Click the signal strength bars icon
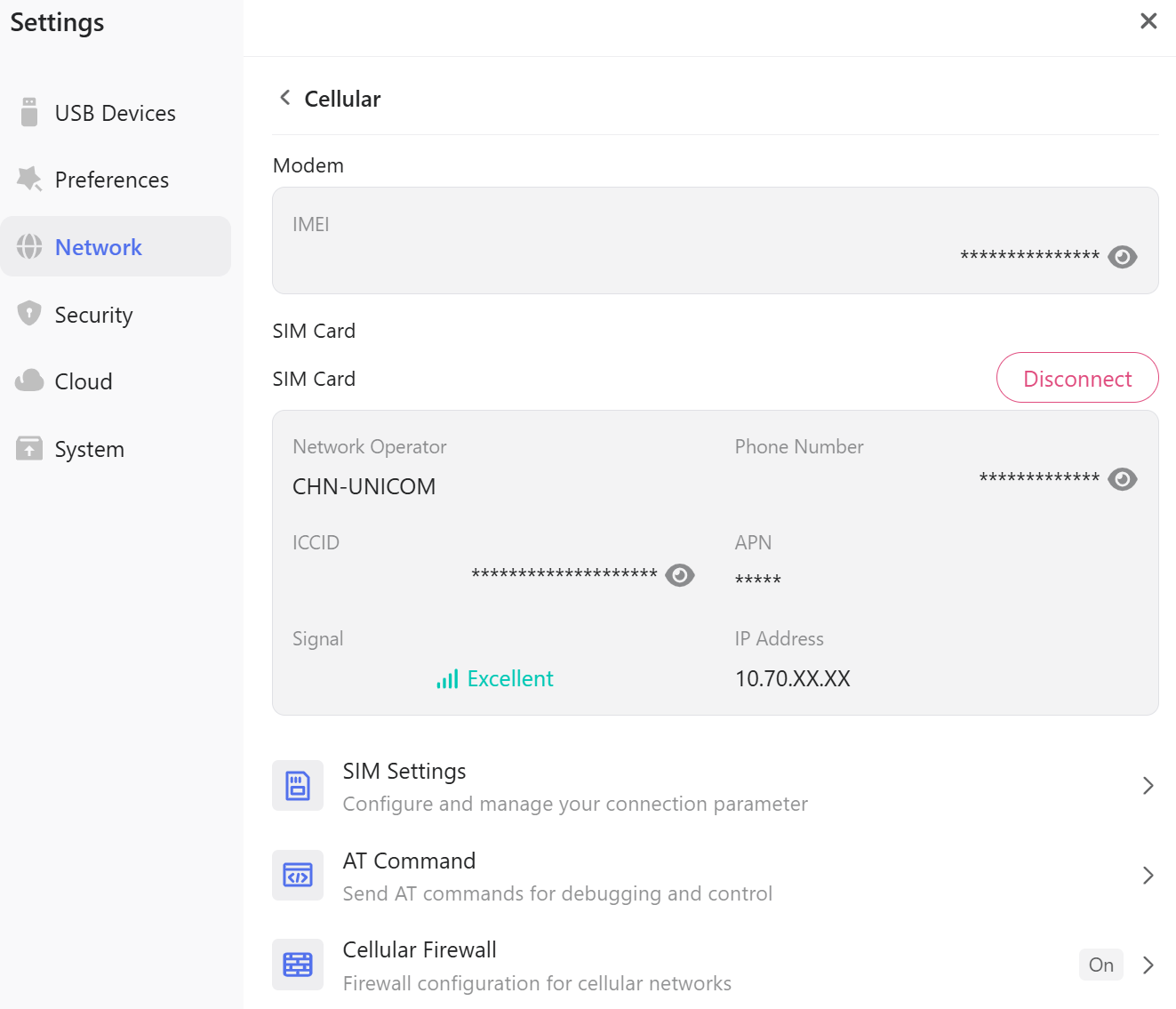Screen dimensions: 1176x1009 [x=447, y=679]
